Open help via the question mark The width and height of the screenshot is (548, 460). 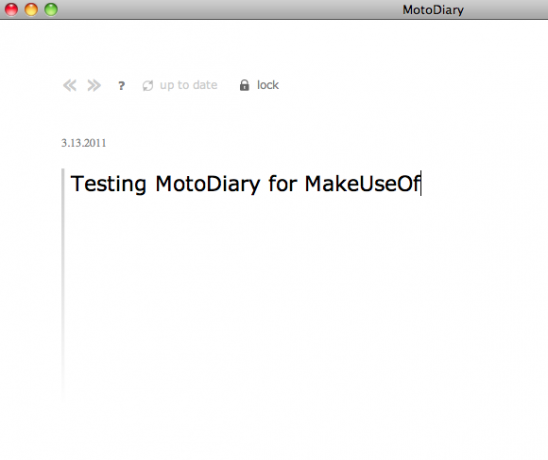121,86
